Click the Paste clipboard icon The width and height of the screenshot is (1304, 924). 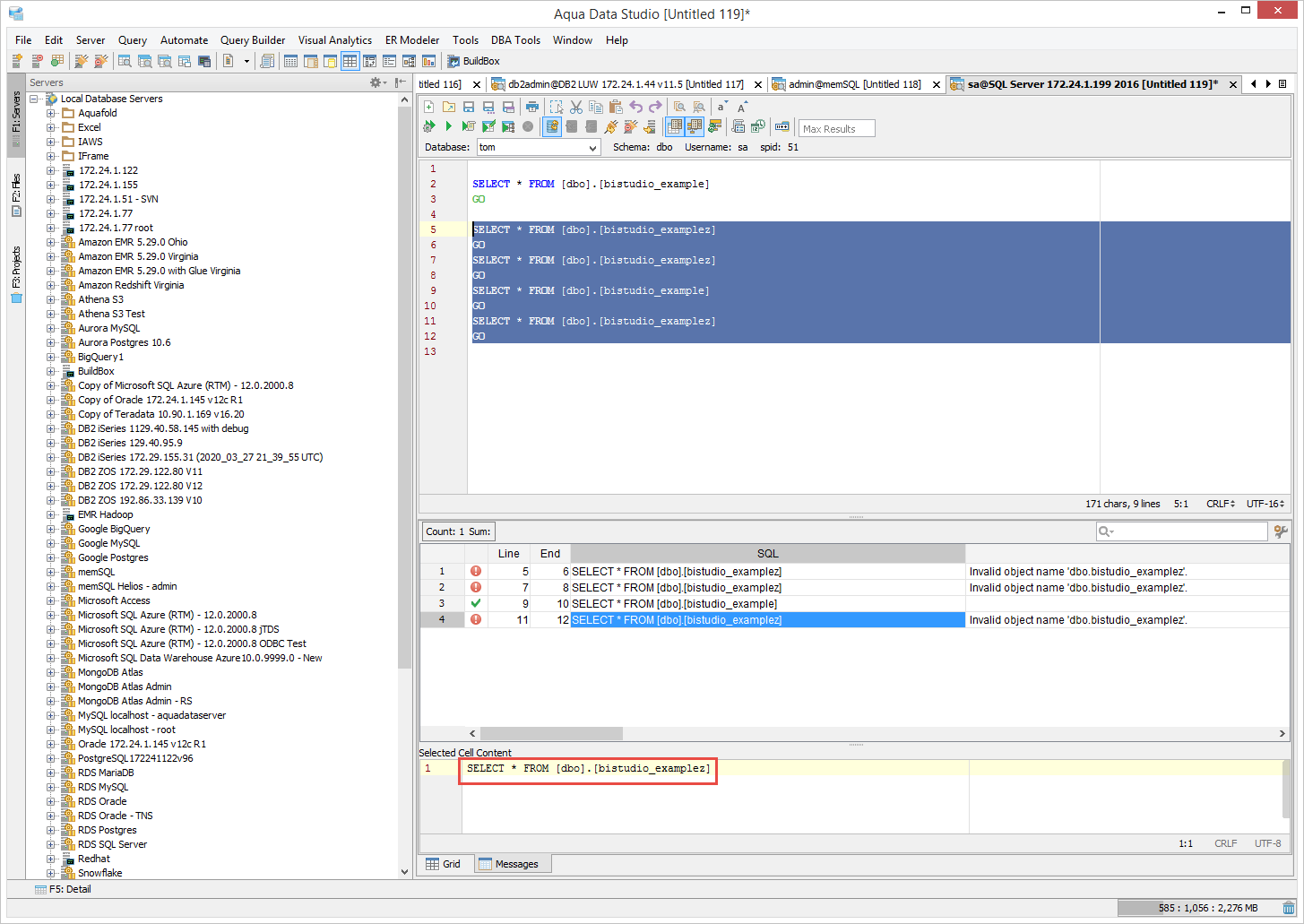pyautogui.click(x=615, y=107)
